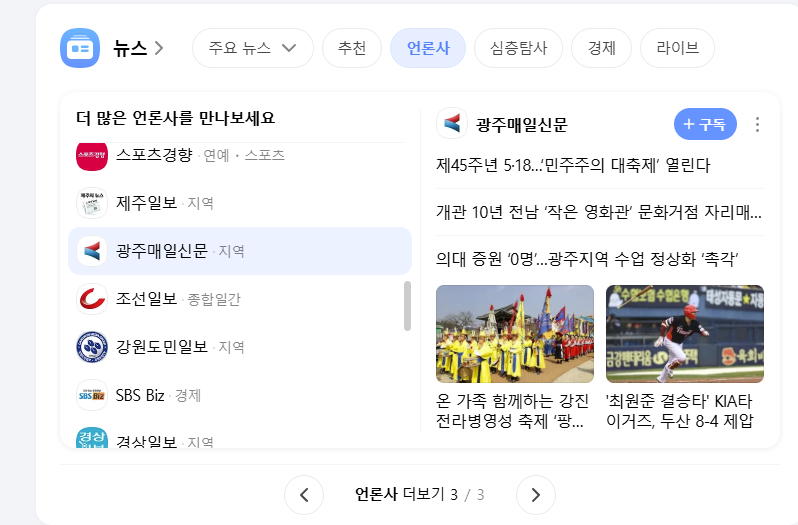
Task: Click the 제주일보 logo icon
Action: pos(92,203)
